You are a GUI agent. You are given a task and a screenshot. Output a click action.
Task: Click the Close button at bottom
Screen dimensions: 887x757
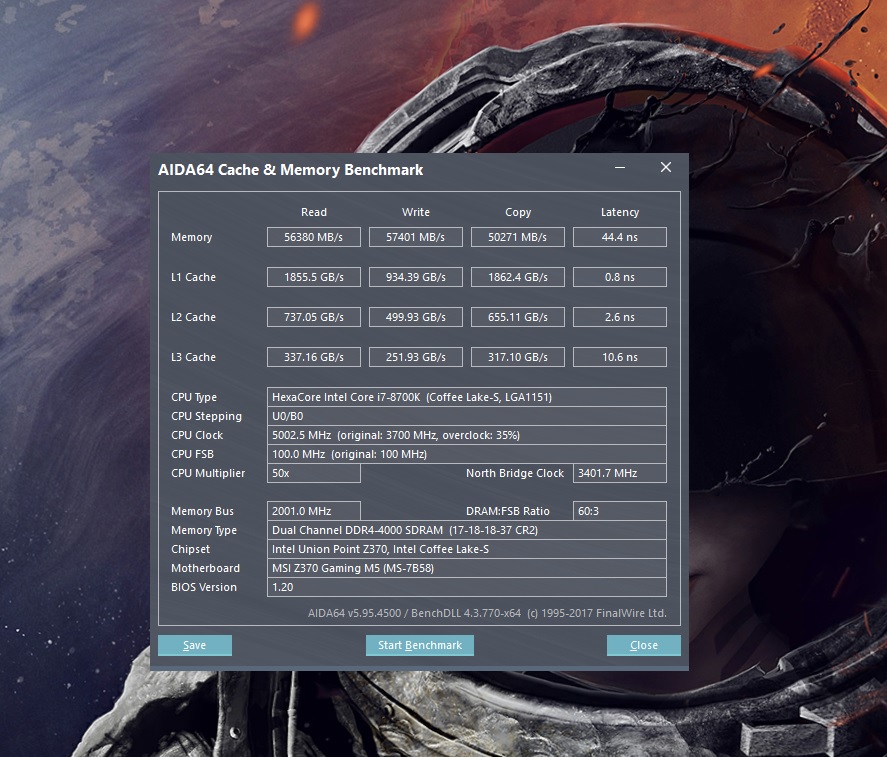pyautogui.click(x=644, y=645)
